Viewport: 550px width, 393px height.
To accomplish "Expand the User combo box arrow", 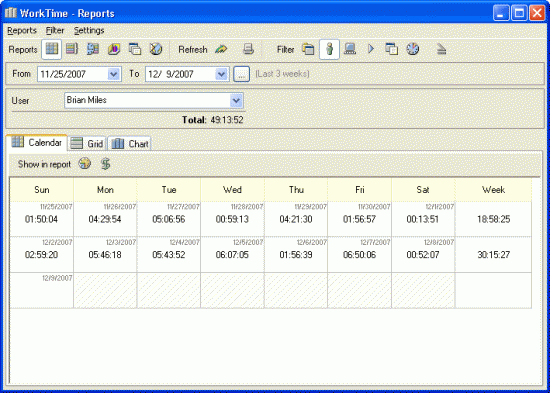I will pos(236,100).
